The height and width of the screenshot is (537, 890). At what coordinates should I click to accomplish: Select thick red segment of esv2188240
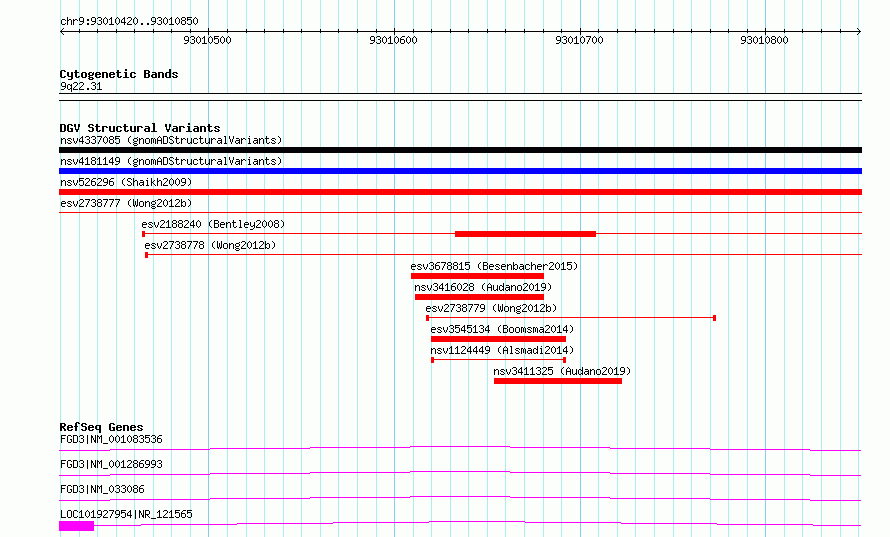click(526, 234)
